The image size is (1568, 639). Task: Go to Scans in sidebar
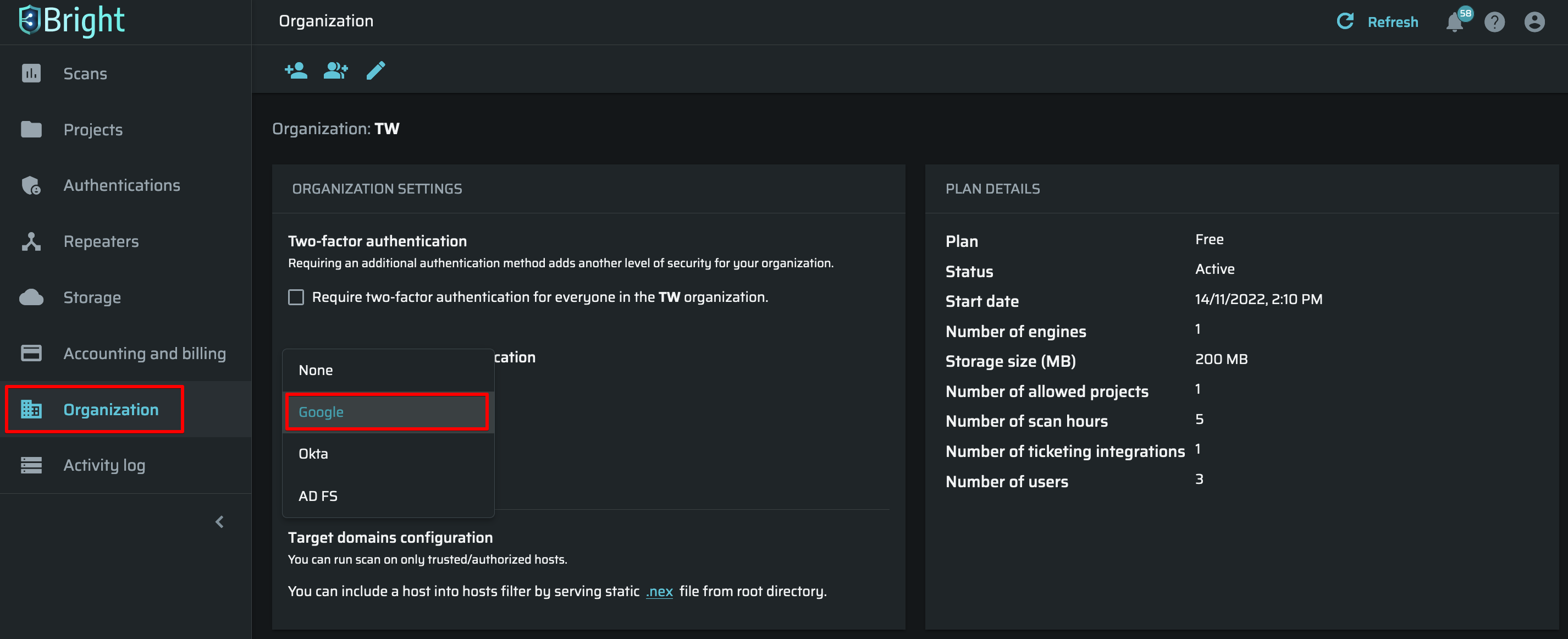click(x=85, y=74)
